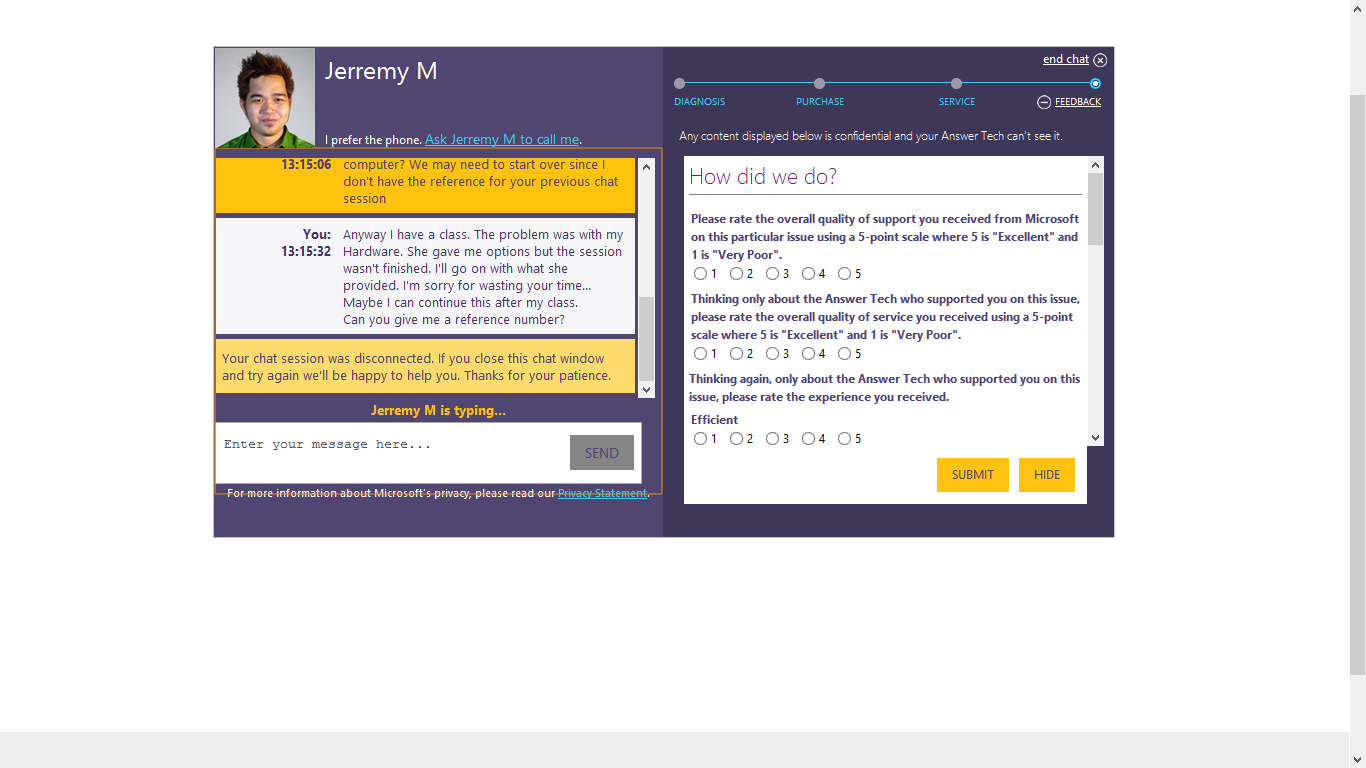Click Ask Jerremy M to call me
This screenshot has width=1366, height=768.
502,140
